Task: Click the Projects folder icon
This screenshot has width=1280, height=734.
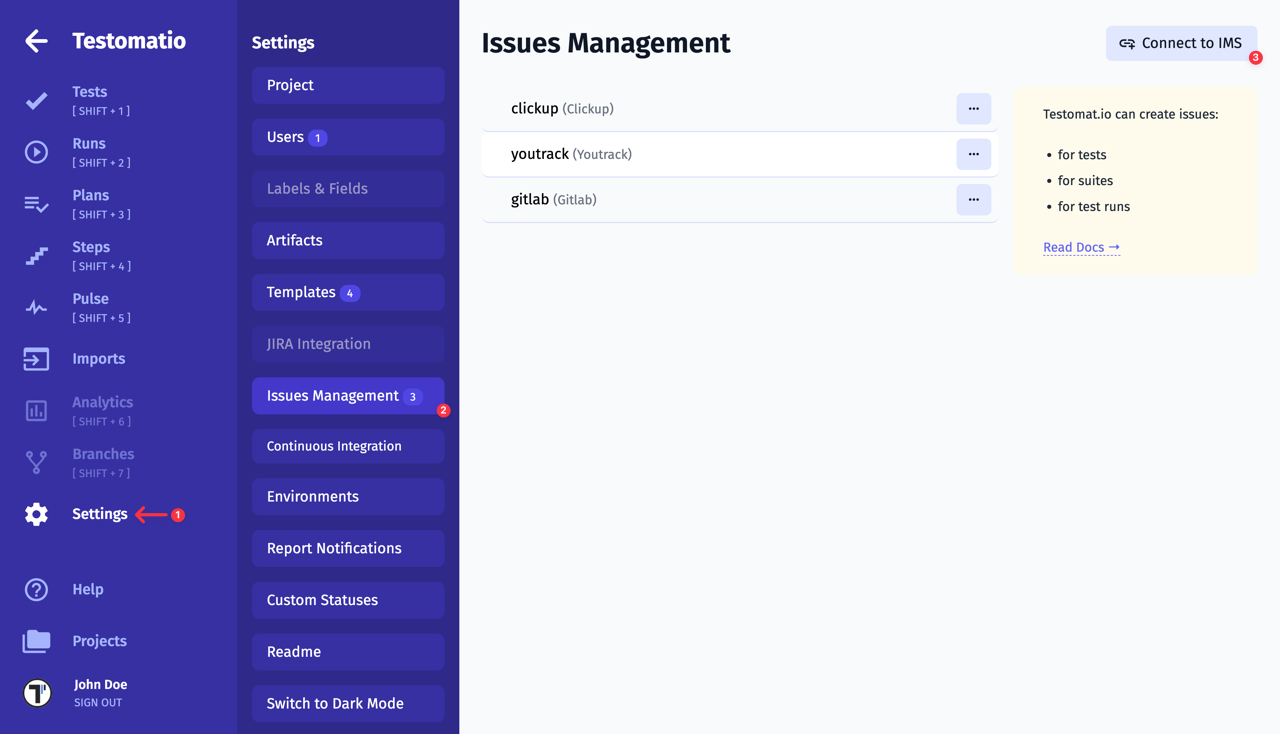Action: pyautogui.click(x=36, y=641)
